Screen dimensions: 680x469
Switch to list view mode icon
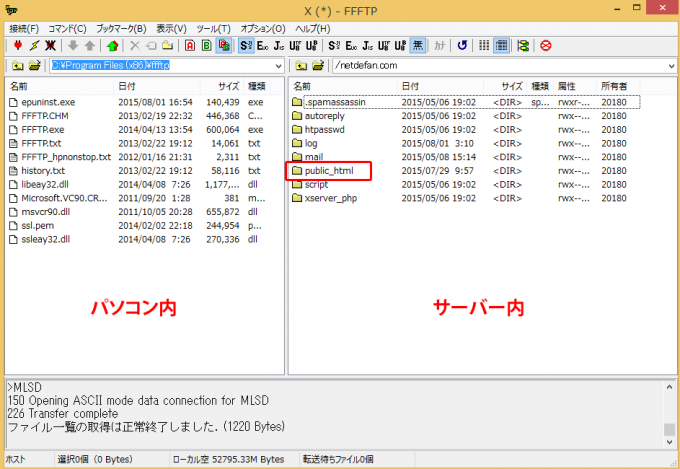[484, 45]
